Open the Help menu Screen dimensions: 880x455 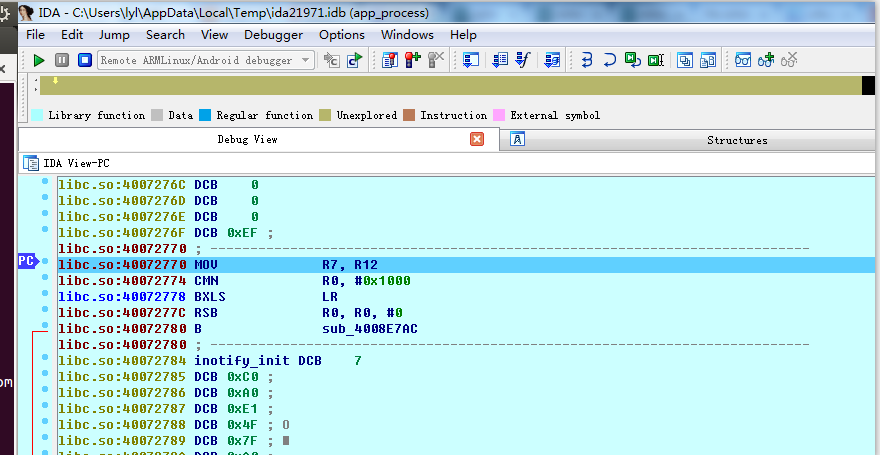pos(463,35)
